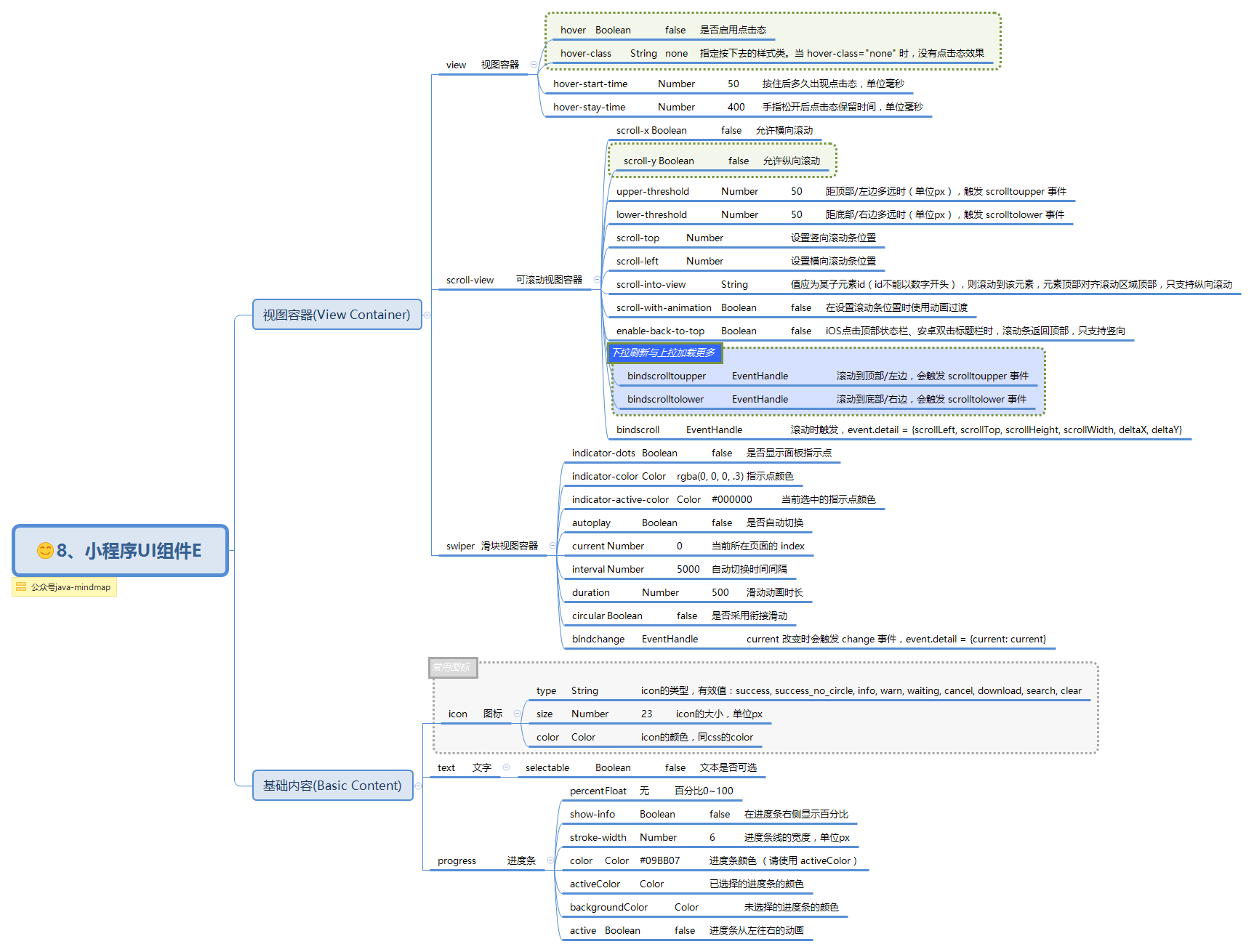Collapse the text 文字 branch

tap(506, 767)
